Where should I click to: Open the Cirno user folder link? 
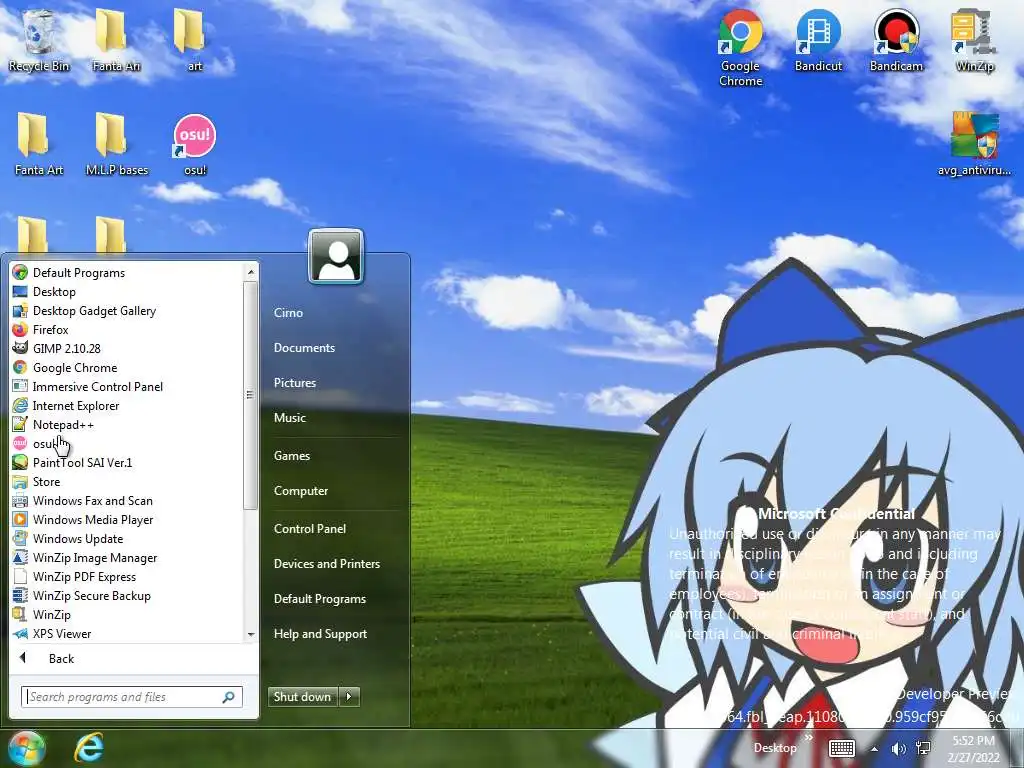coord(289,313)
